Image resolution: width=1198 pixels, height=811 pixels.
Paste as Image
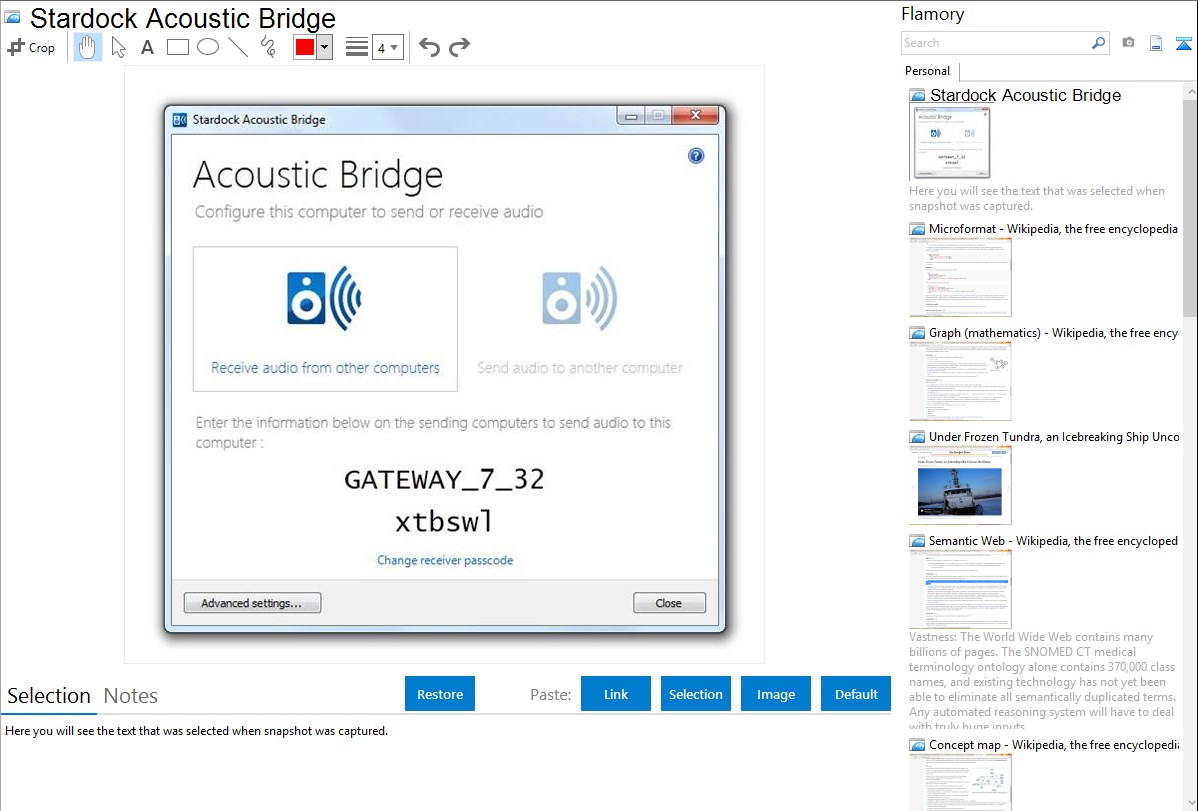[775, 694]
